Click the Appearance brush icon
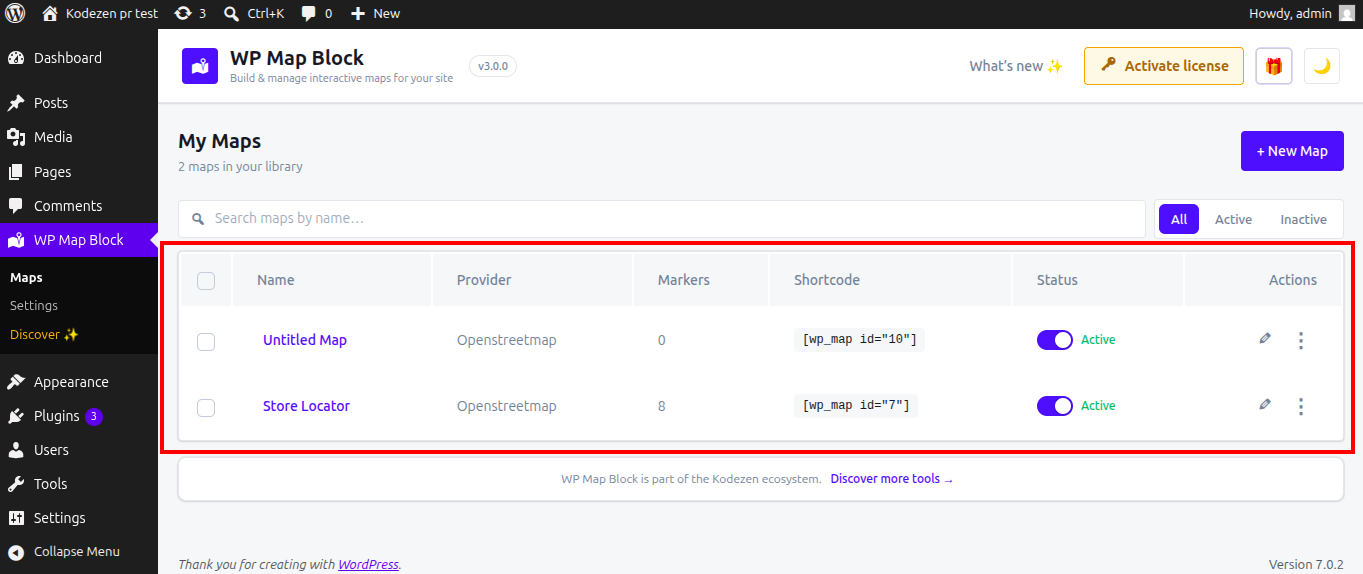Image resolution: width=1363 pixels, height=574 pixels. (x=16, y=382)
